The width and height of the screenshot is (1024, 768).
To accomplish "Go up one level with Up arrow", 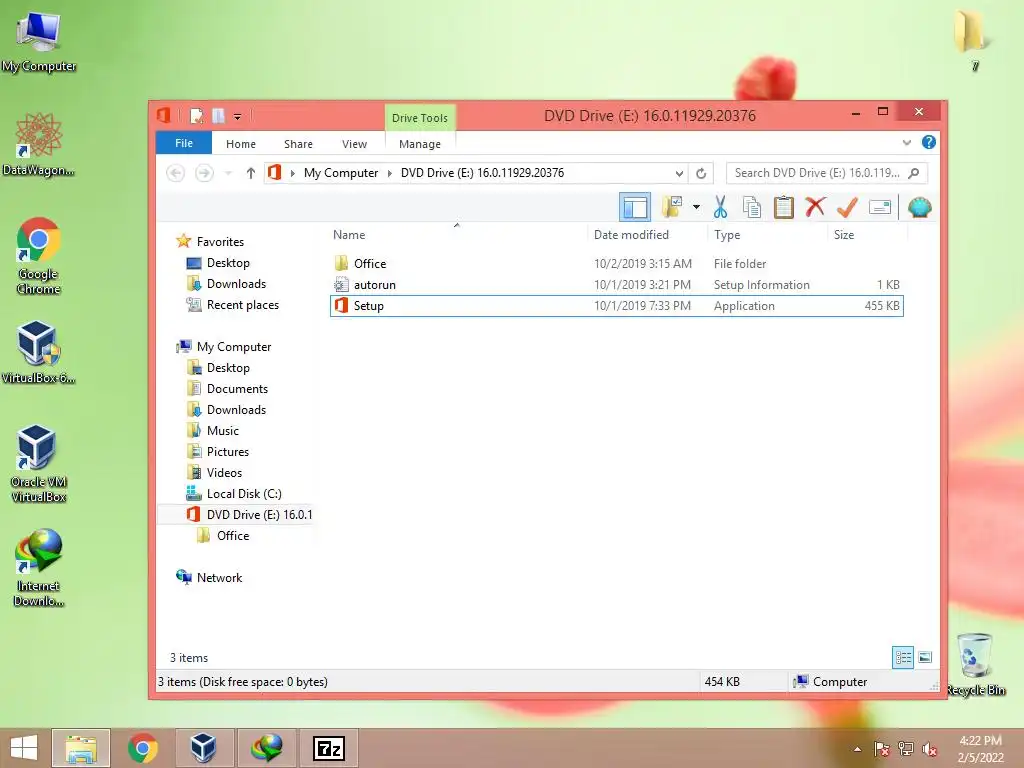I will click(250, 172).
